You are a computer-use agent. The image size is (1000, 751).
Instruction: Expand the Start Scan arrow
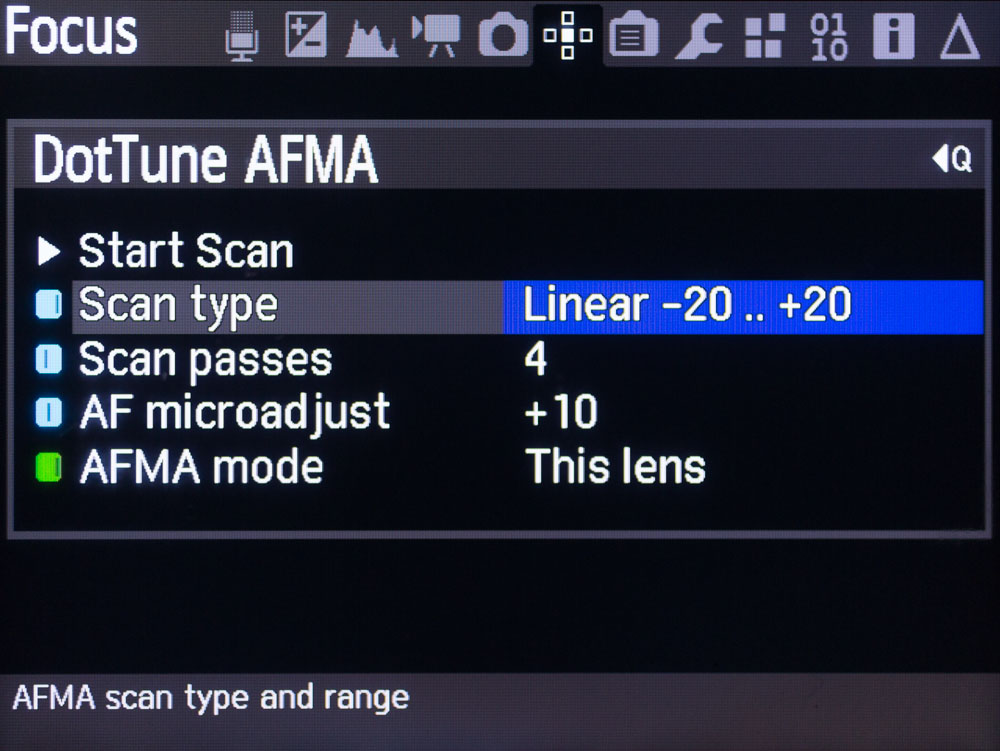[x=48, y=251]
